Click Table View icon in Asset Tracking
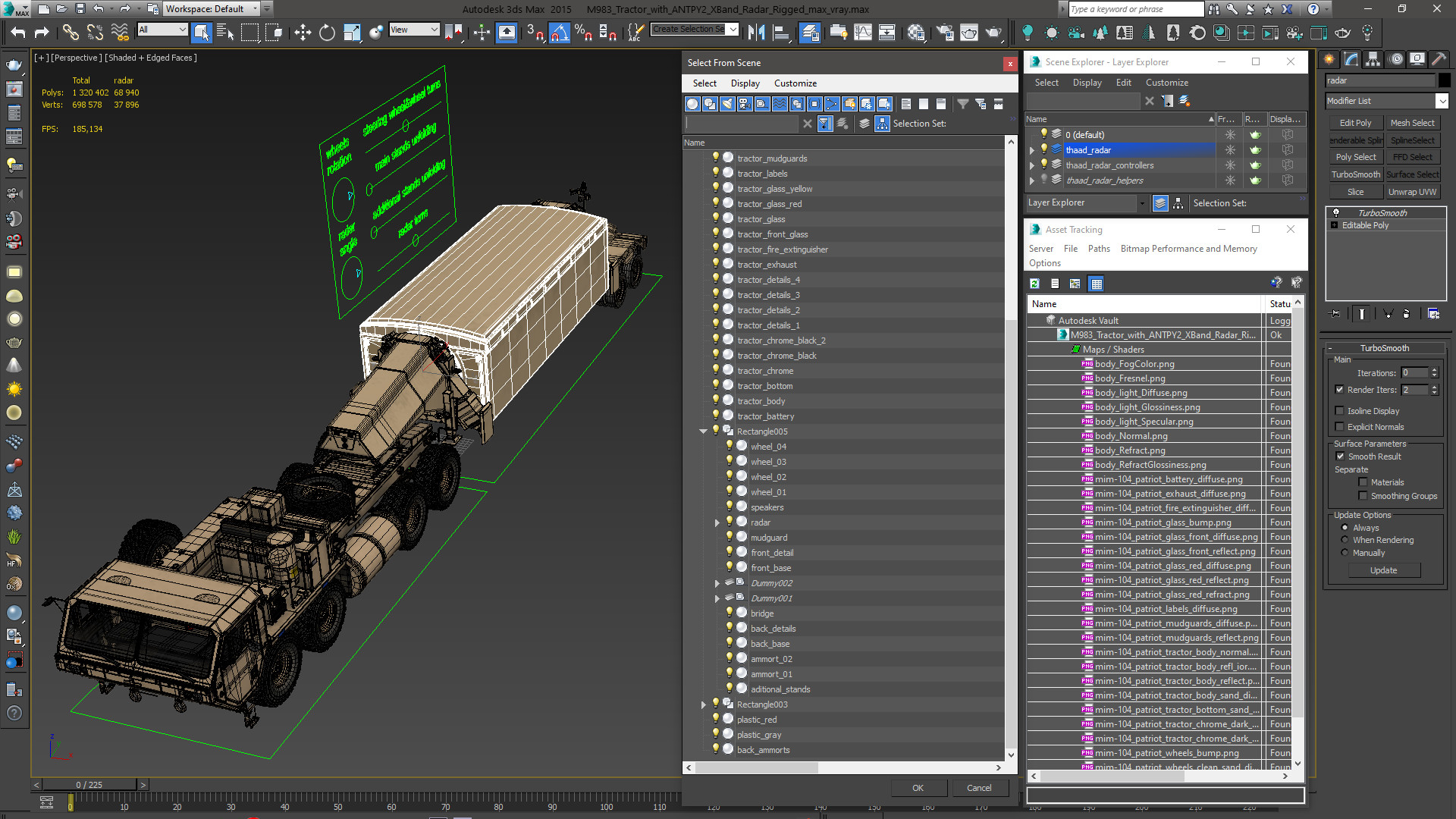This screenshot has height=819, width=1456. point(1096,284)
